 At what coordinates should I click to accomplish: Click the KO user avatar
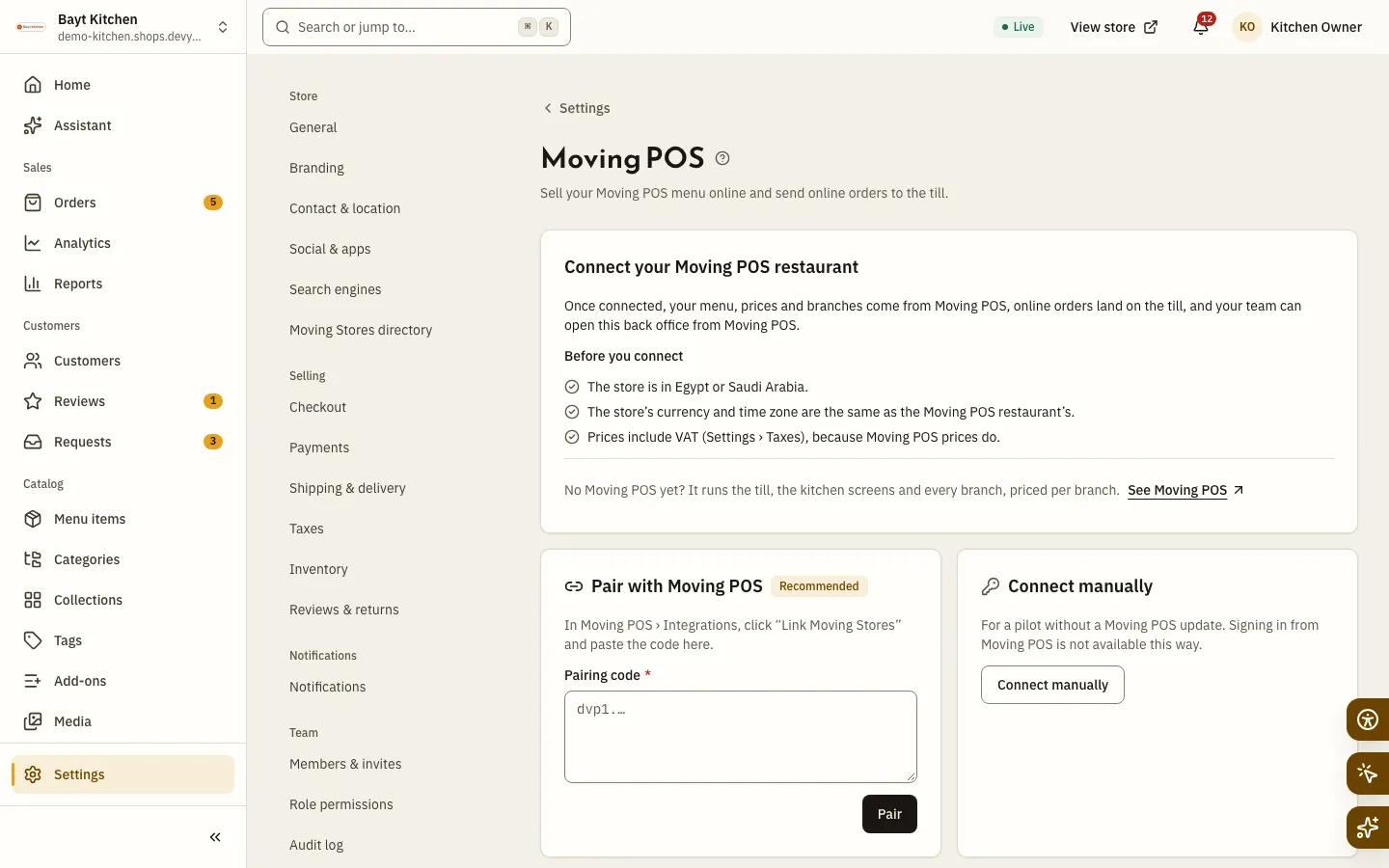pos(1247,27)
